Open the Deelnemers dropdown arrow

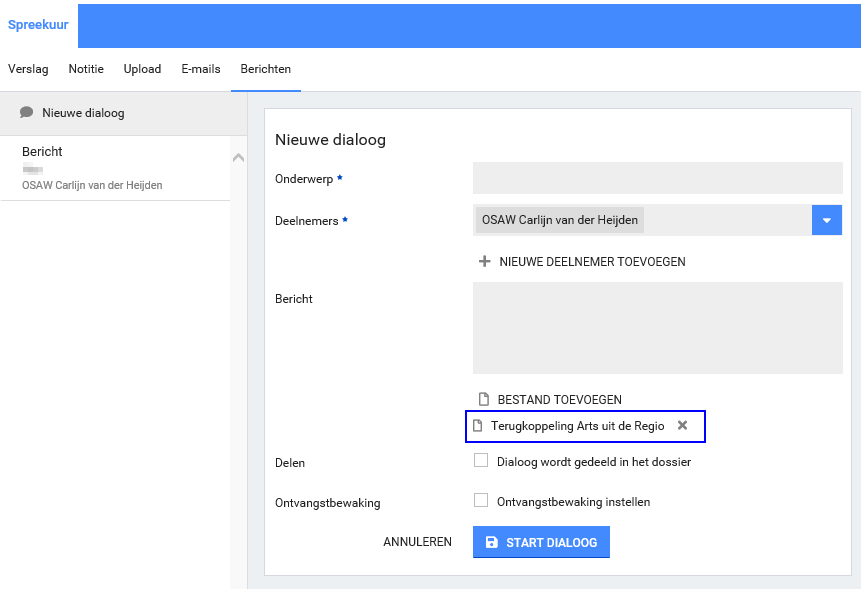point(826,220)
